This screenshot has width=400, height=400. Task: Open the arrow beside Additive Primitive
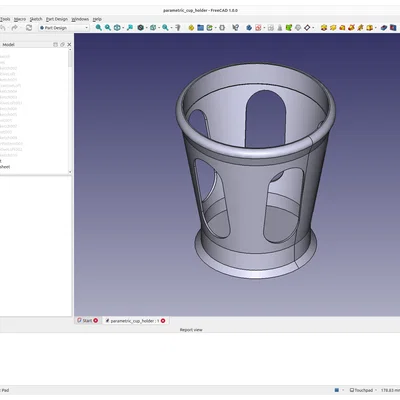coord(375,28)
